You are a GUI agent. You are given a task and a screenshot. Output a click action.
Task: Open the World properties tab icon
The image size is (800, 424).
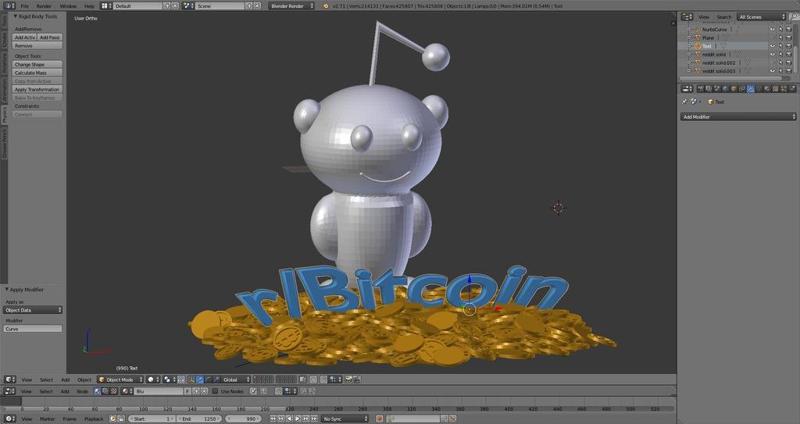(x=726, y=88)
